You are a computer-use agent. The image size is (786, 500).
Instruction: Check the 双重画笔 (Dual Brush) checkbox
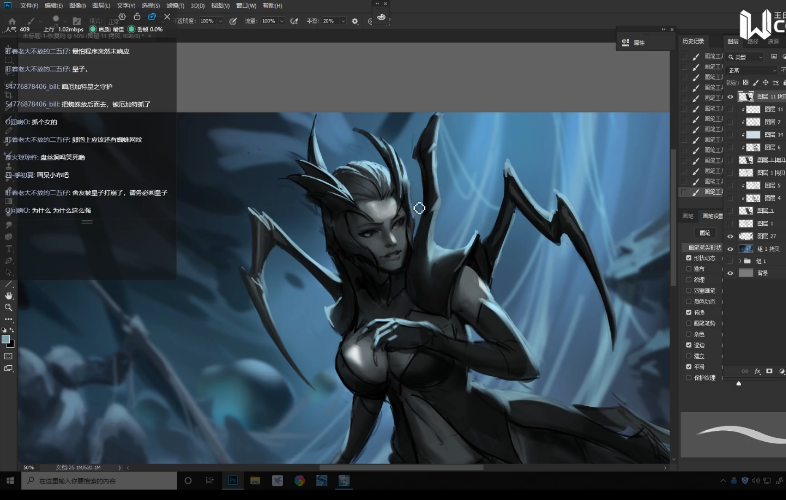coord(689,290)
